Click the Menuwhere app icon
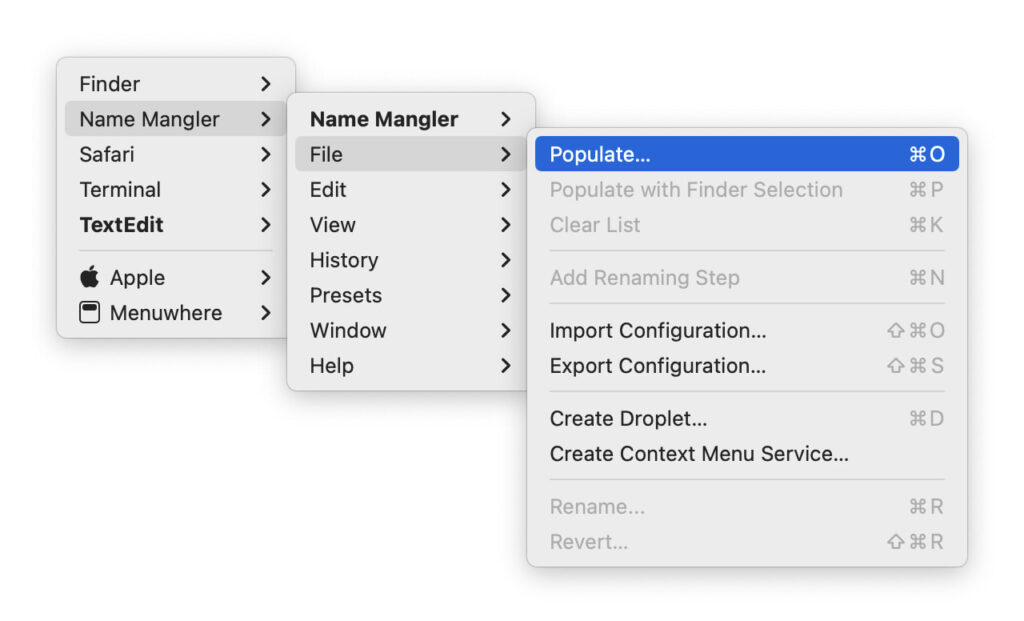 [x=90, y=312]
